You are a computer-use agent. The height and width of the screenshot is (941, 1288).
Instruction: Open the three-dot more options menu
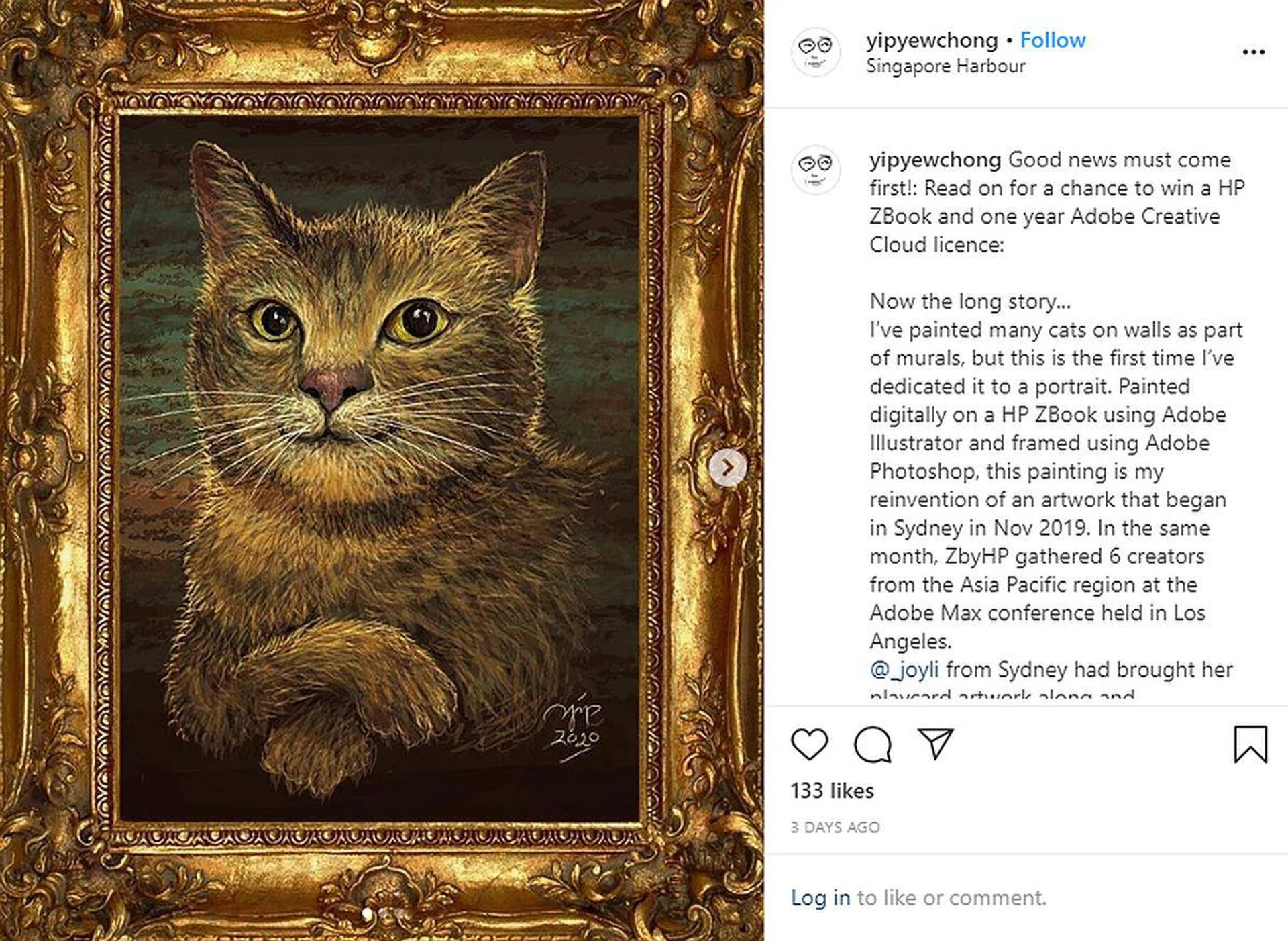coord(1253,52)
